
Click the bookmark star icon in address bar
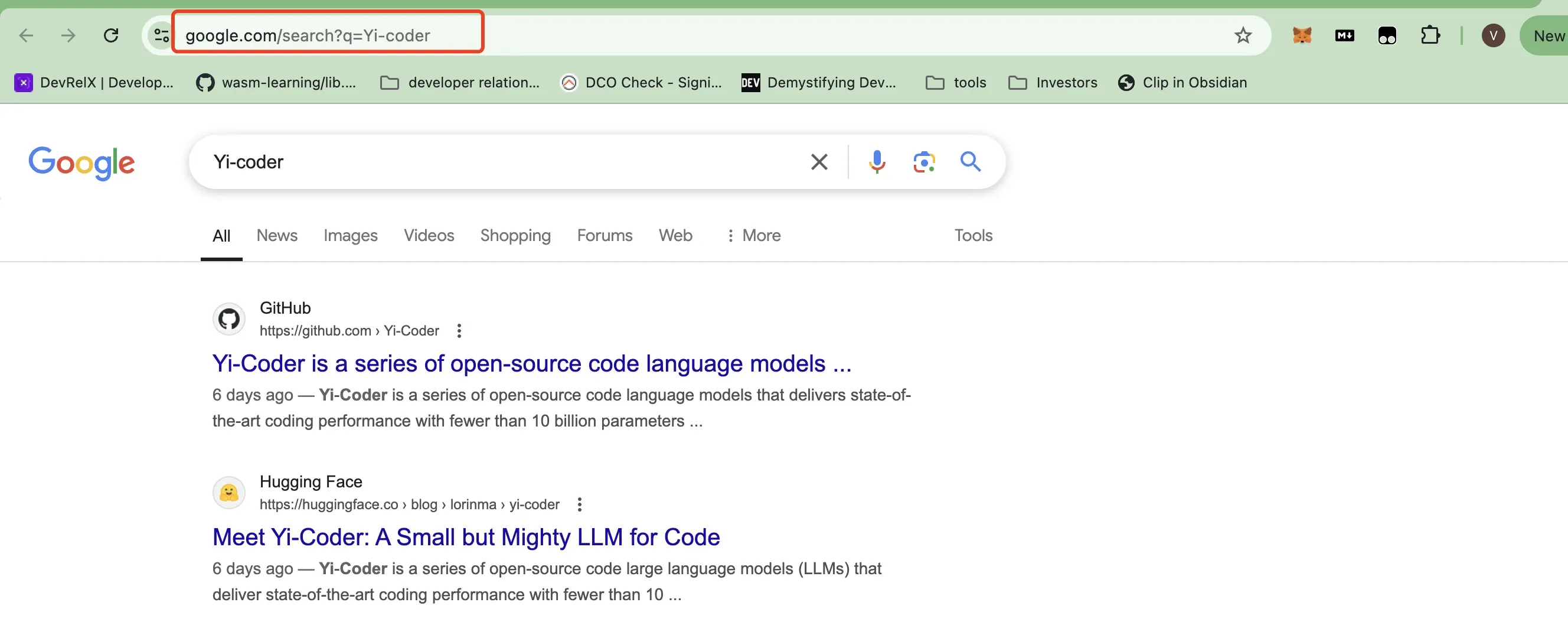(1242, 35)
